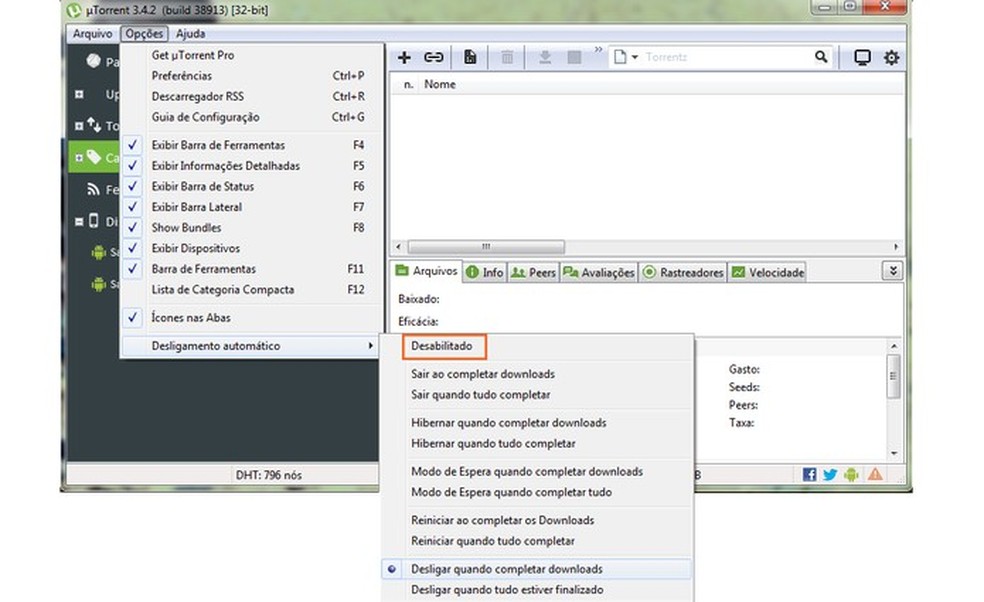The width and height of the screenshot is (984, 602).
Task: Select Reiniciar ao completar os Downloads
Action: pos(537,520)
